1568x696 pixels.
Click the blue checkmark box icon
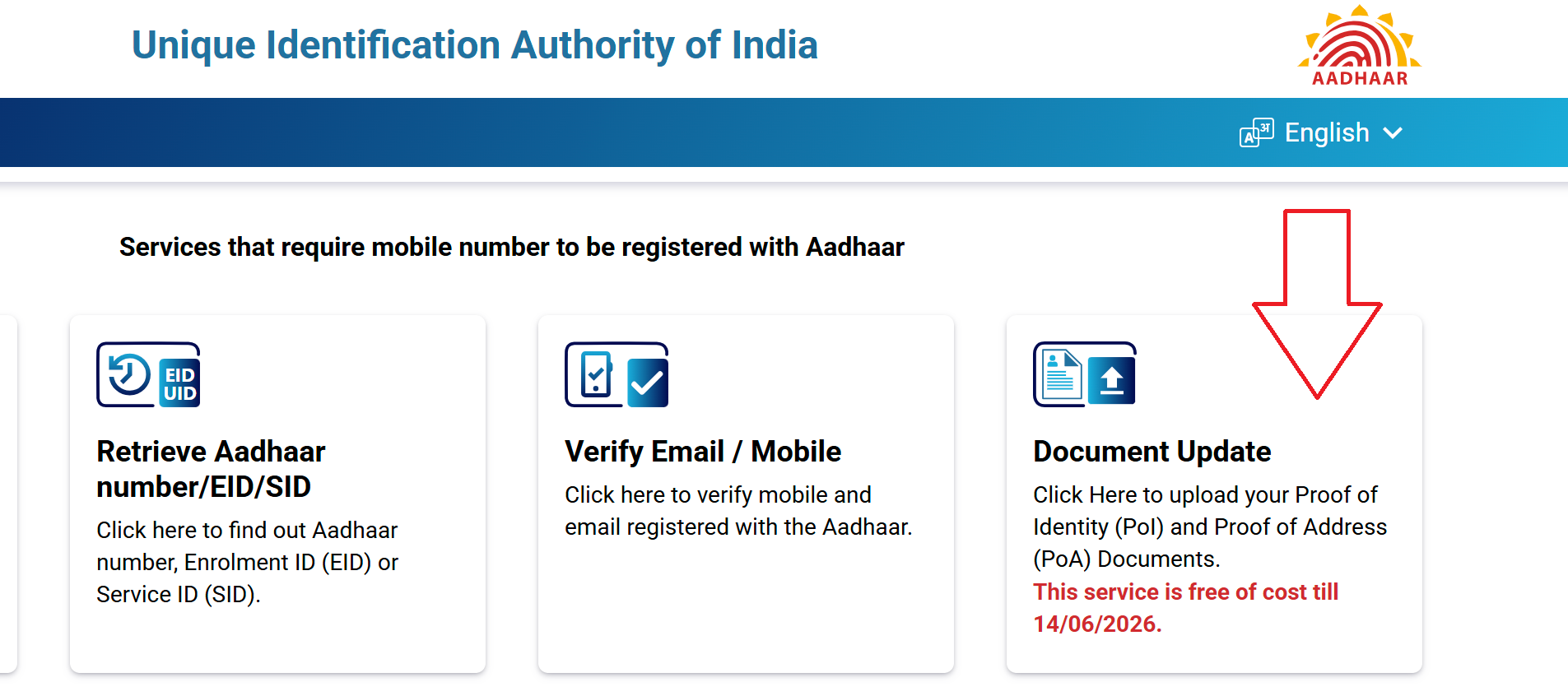(x=648, y=383)
